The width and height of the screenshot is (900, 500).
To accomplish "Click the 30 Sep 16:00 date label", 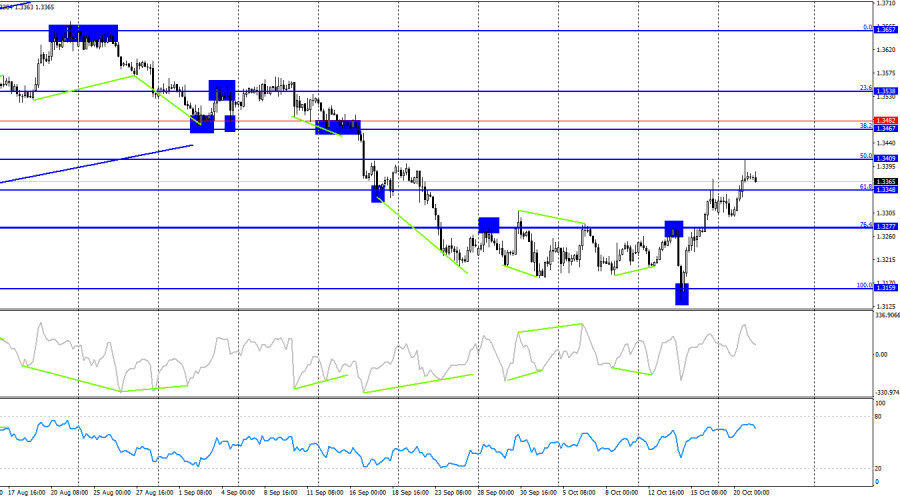I will 538,493.
